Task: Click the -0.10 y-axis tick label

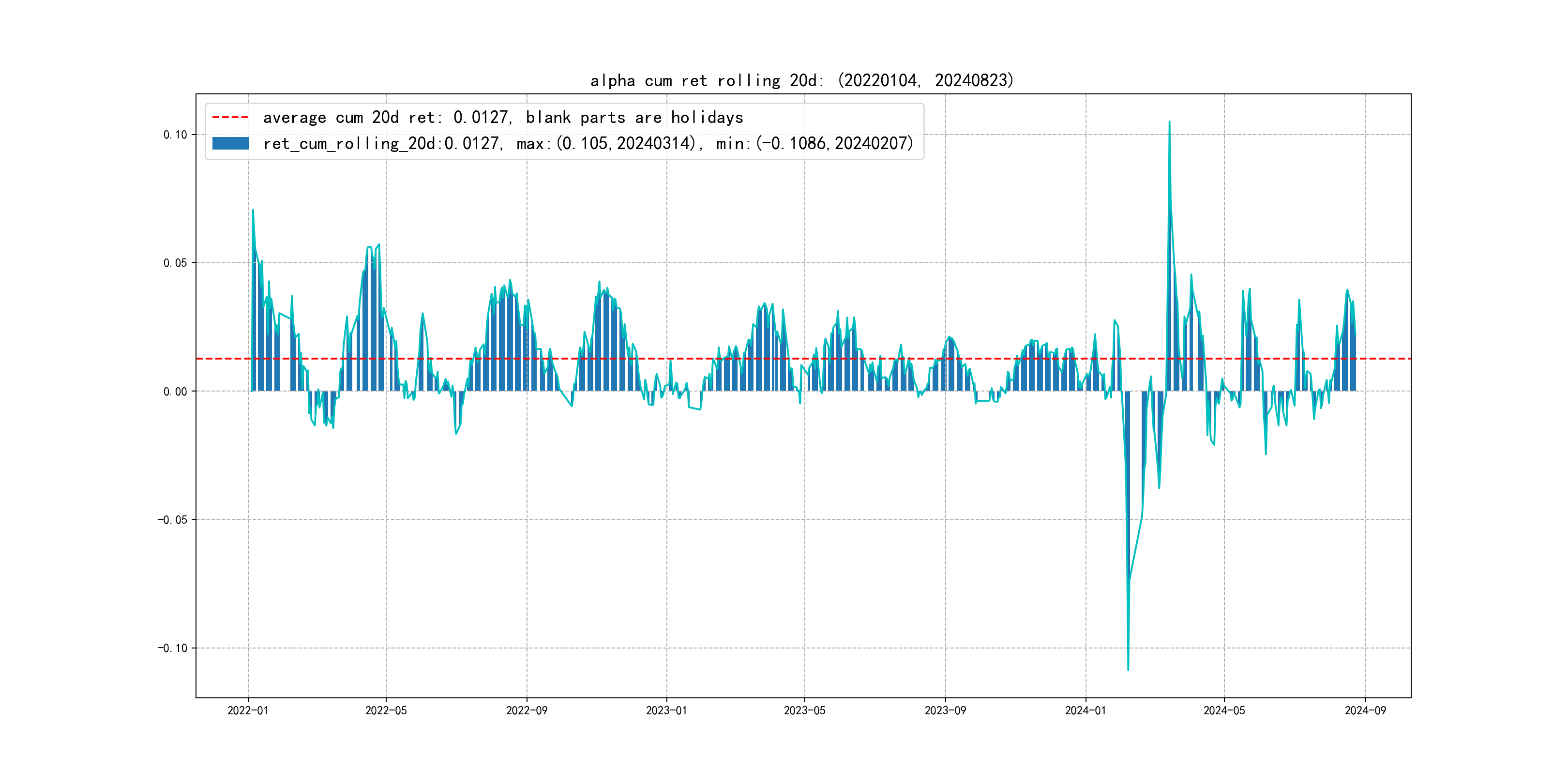Action: click(x=172, y=648)
